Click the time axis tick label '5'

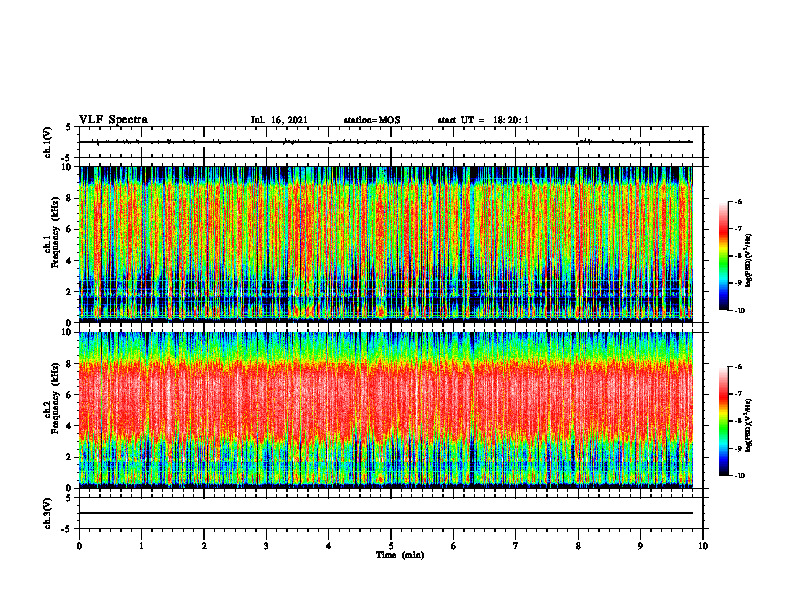tap(391, 546)
